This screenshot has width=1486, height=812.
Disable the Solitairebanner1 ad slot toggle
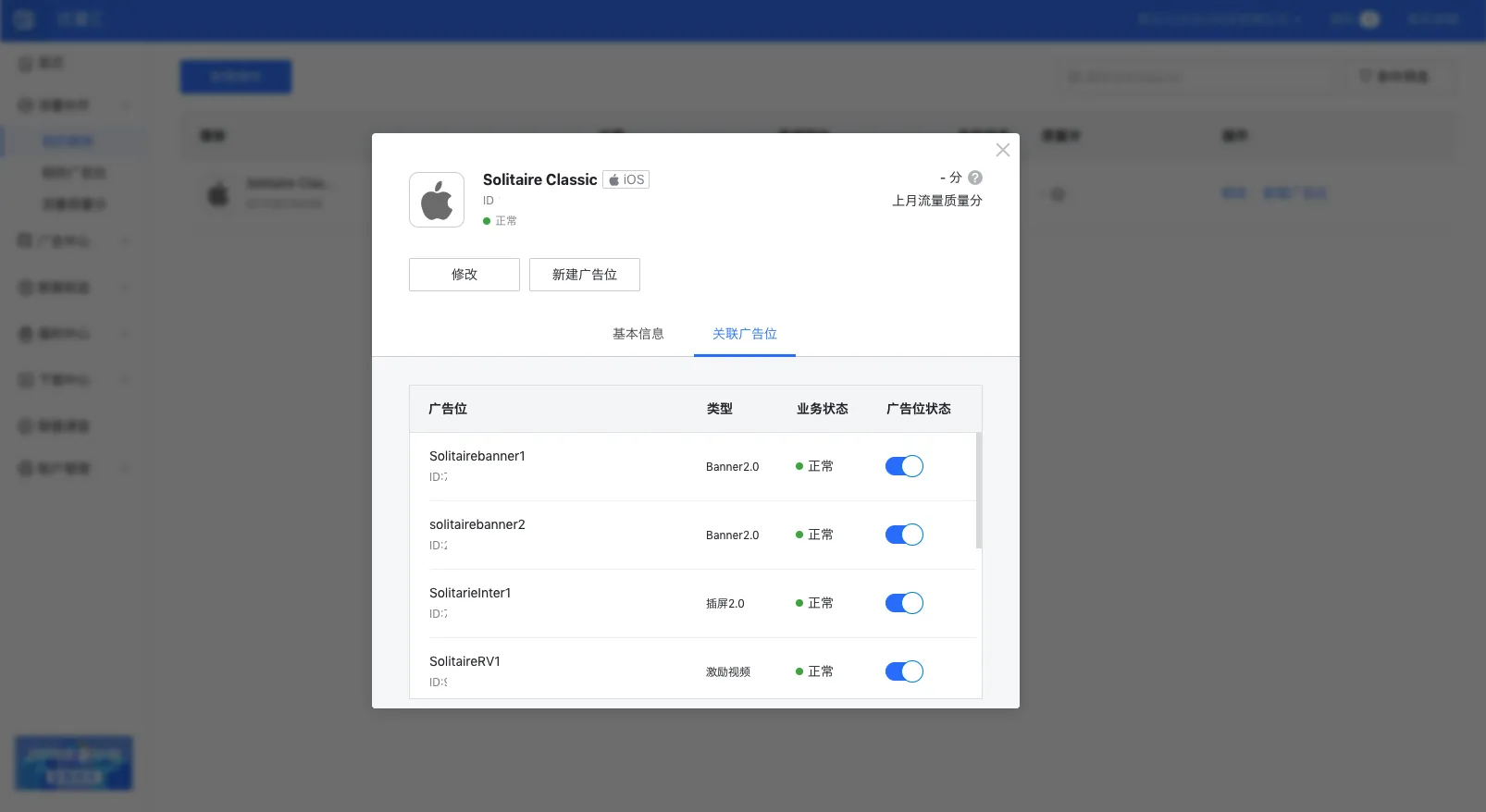coord(904,466)
